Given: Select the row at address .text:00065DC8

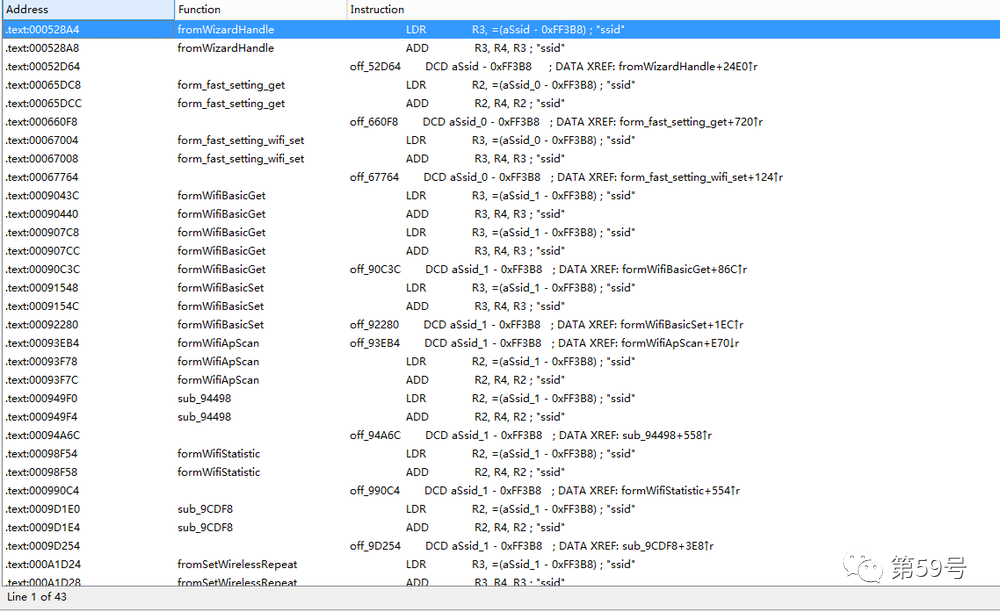Looking at the screenshot, I should click(x=501, y=85).
